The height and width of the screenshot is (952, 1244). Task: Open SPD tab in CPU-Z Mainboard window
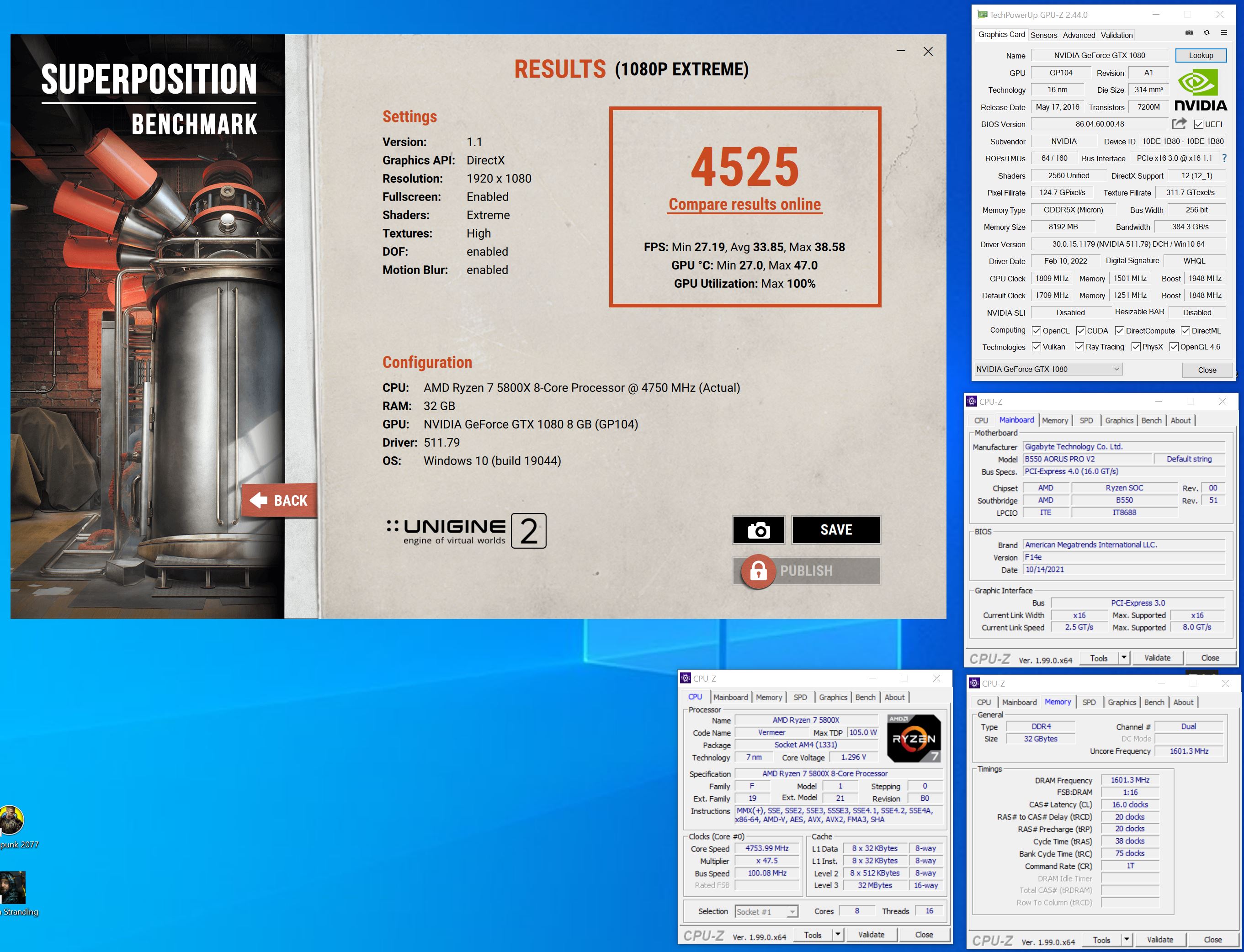click(1086, 420)
